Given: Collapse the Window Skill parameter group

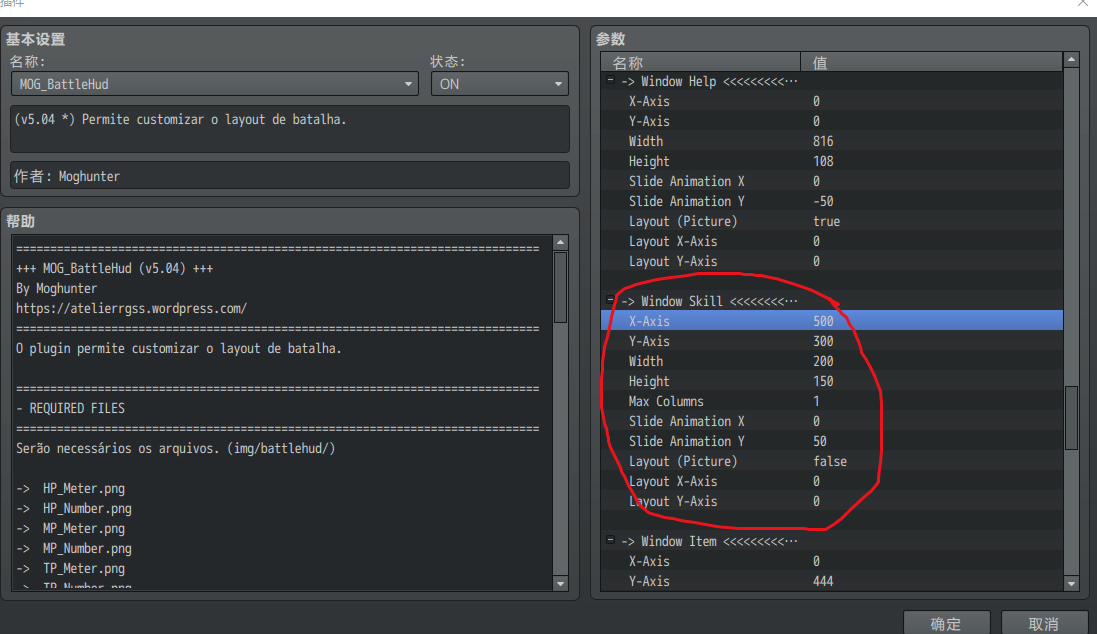Looking at the screenshot, I should tap(610, 300).
